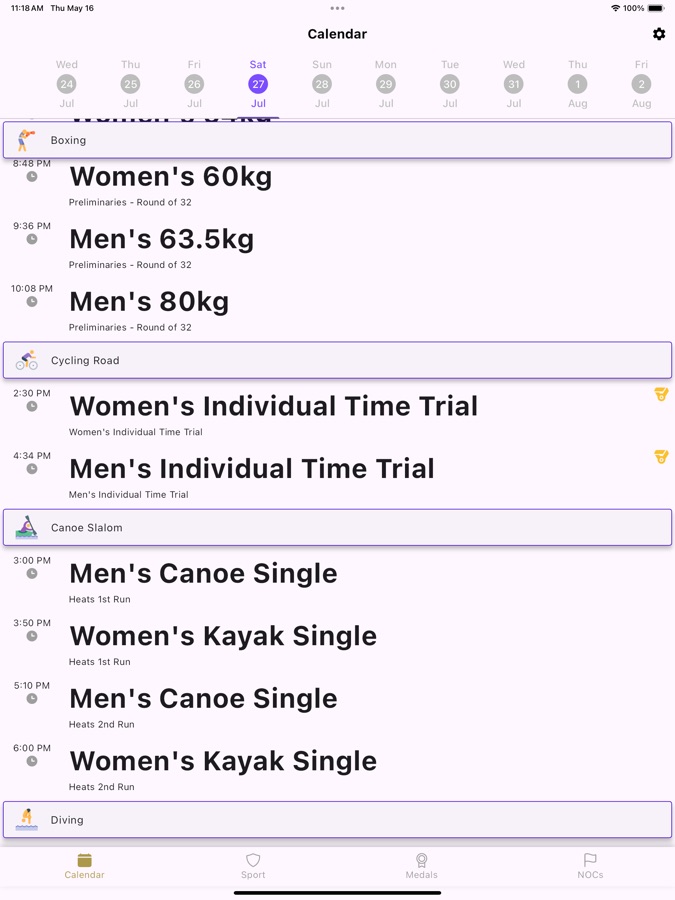Open Men's 63.5kg boxing event
675x900 pixels.
pyautogui.click(x=162, y=240)
